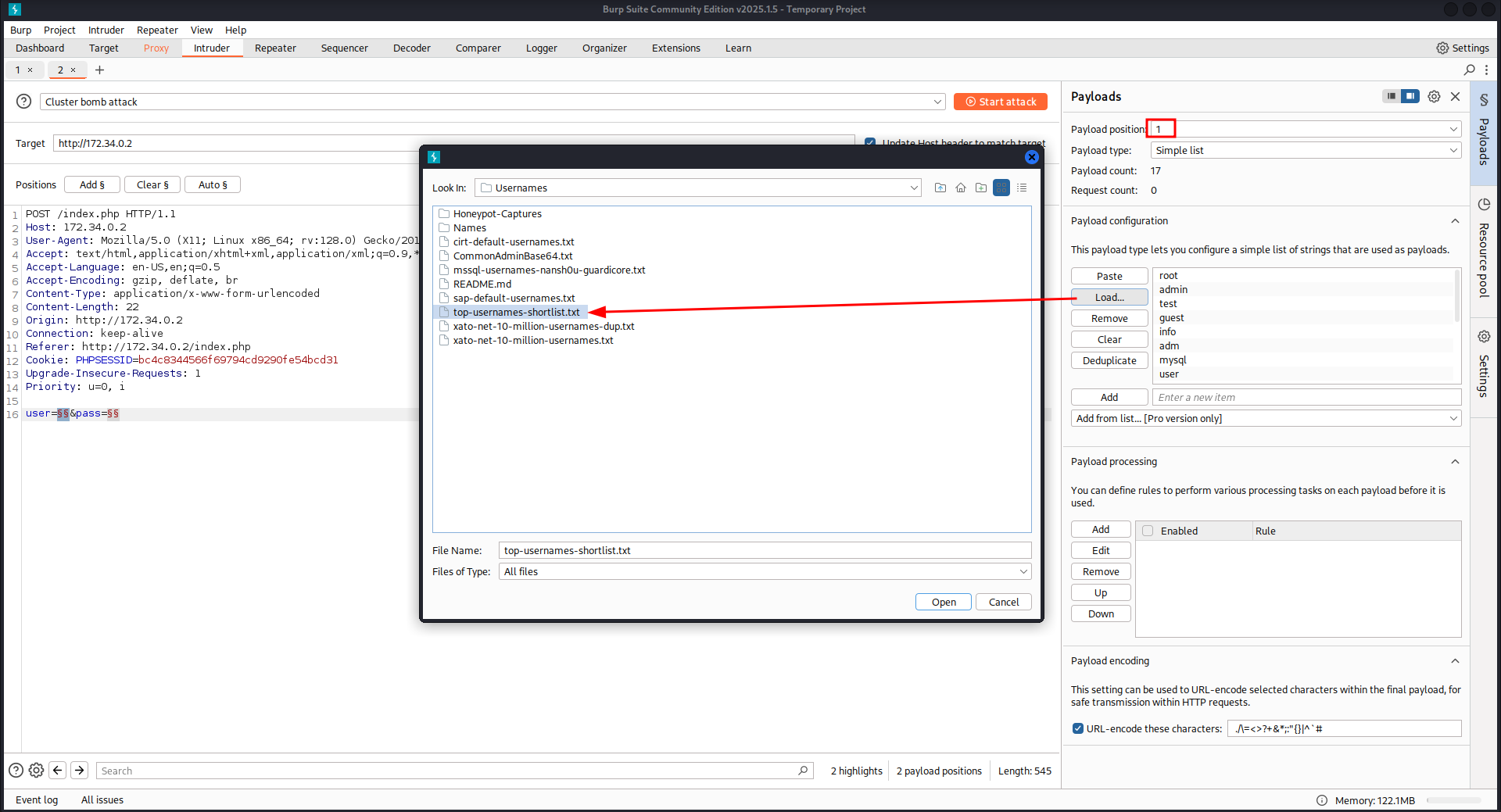Screen dimensions: 1501x812
Task: Switch to the Extensions tab
Action: pos(676,48)
